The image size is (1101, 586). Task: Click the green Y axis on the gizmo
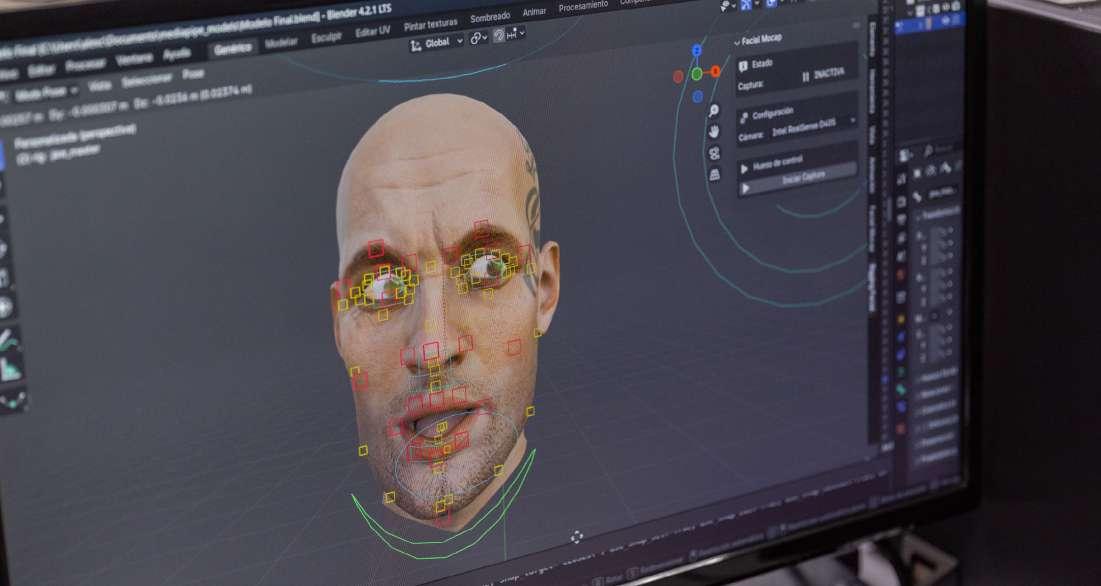[x=697, y=74]
